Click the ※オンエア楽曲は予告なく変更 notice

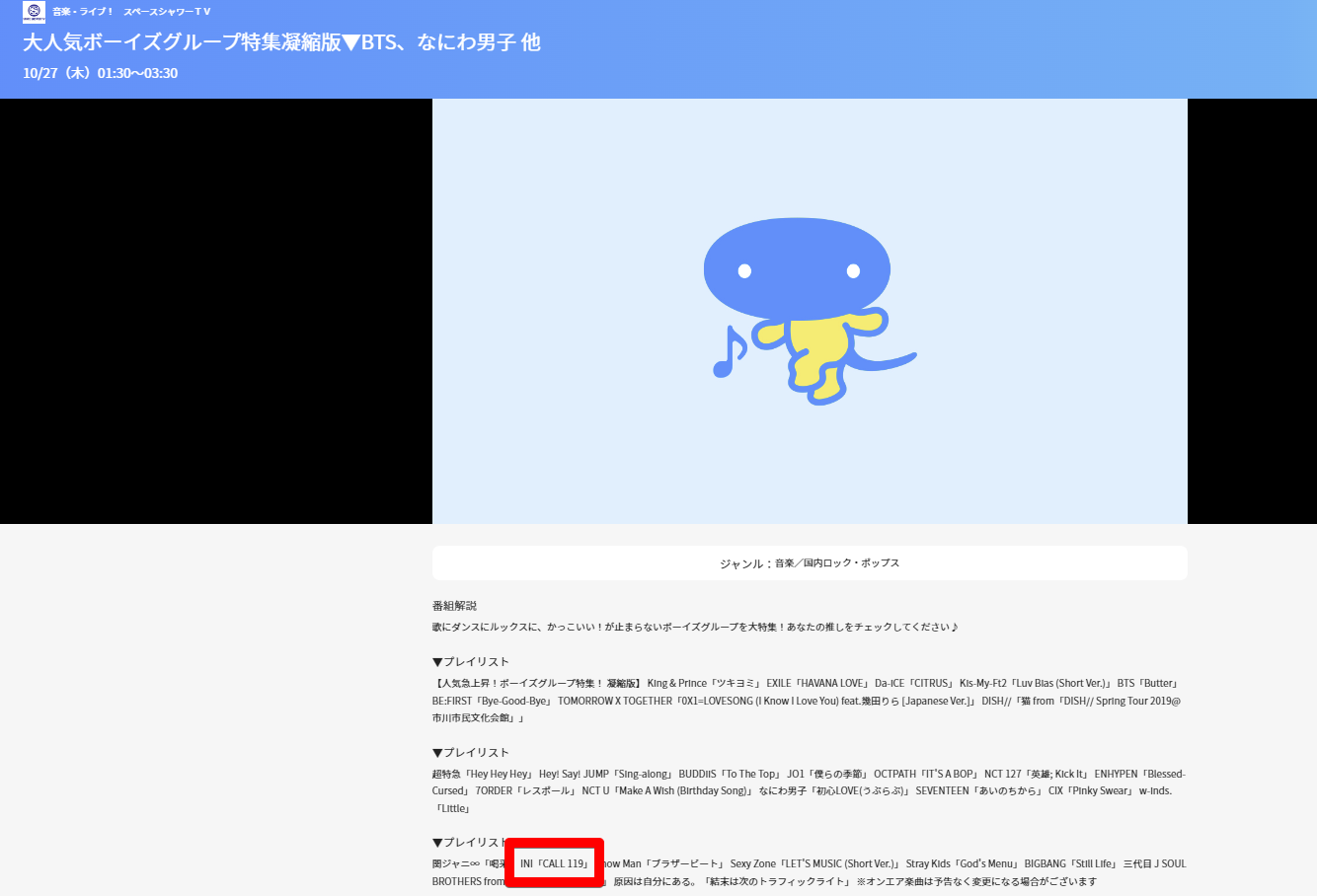977,882
